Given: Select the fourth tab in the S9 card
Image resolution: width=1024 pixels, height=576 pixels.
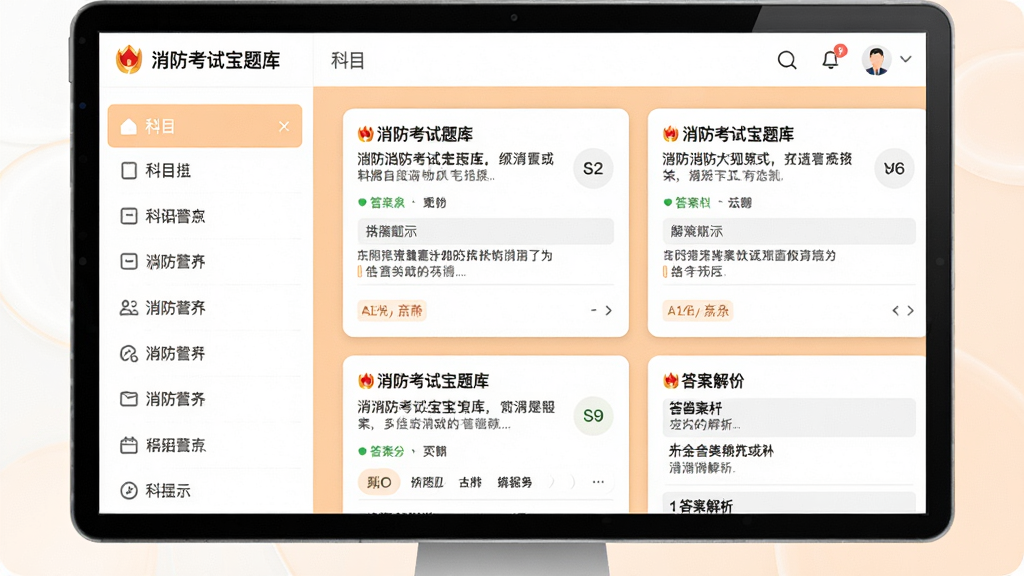Looking at the screenshot, I should (515, 482).
